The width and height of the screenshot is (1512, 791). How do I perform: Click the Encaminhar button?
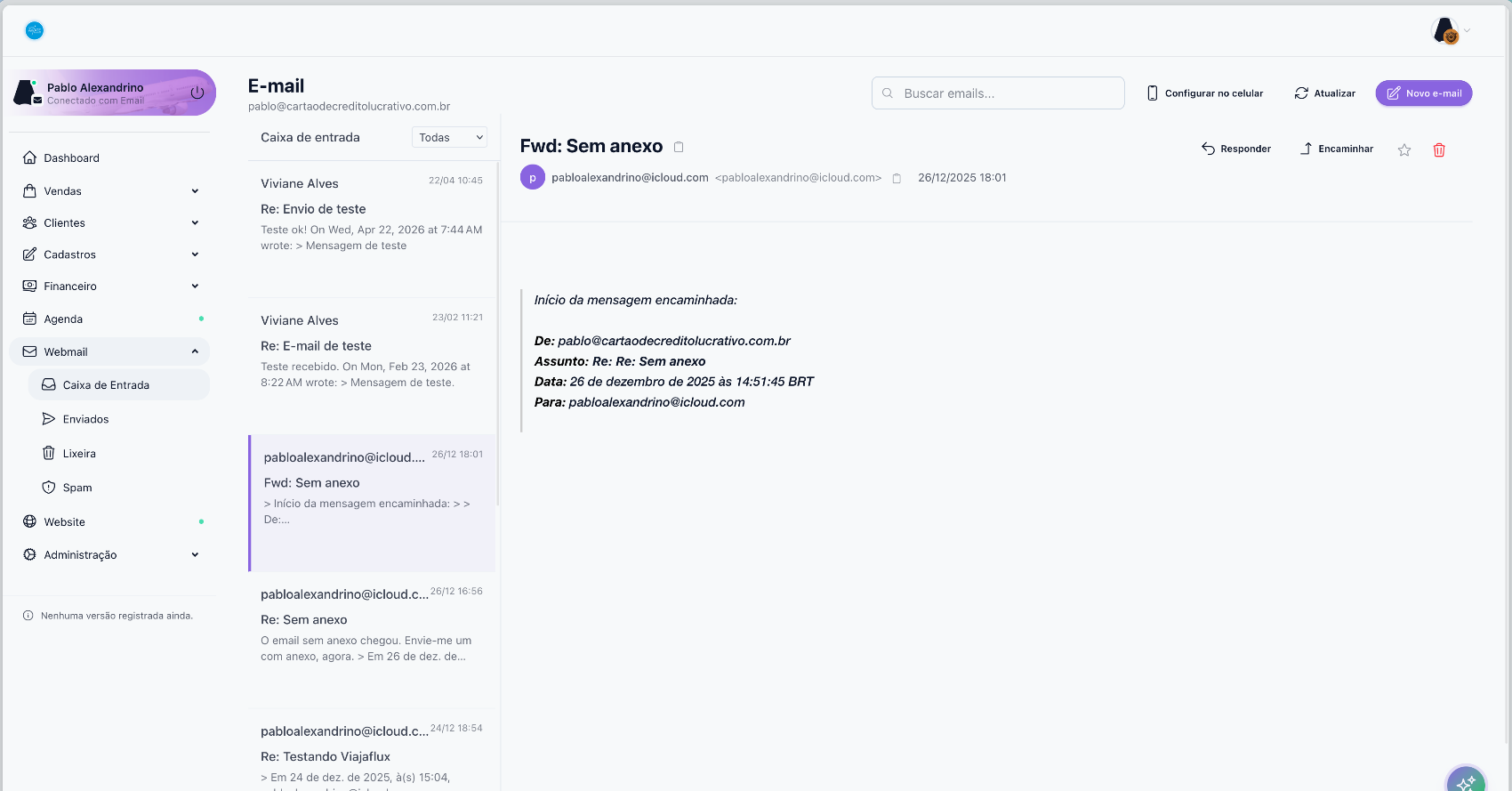1337,149
